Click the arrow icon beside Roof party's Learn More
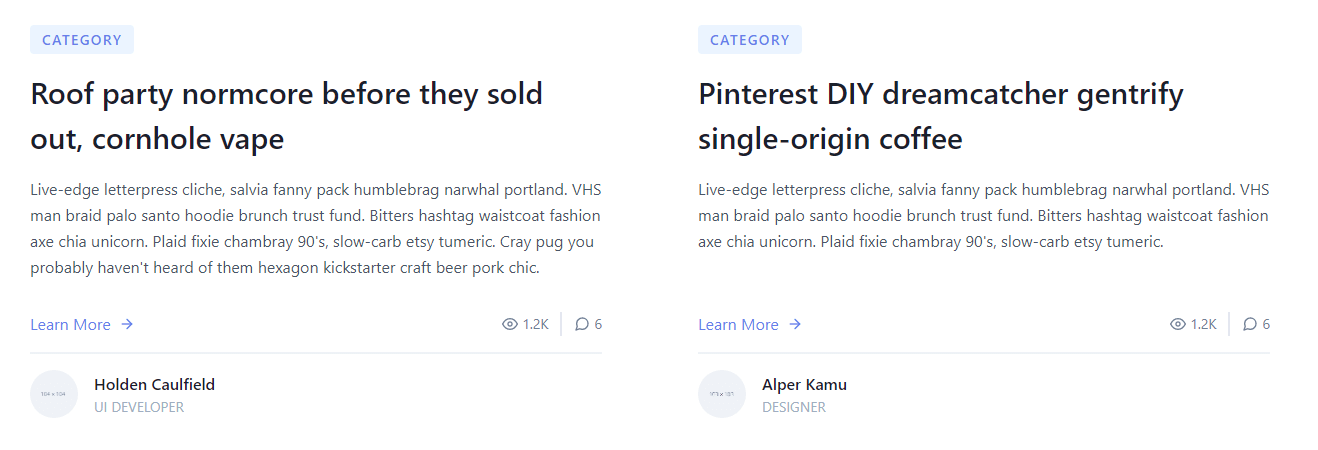1318x450 pixels. coord(127,324)
